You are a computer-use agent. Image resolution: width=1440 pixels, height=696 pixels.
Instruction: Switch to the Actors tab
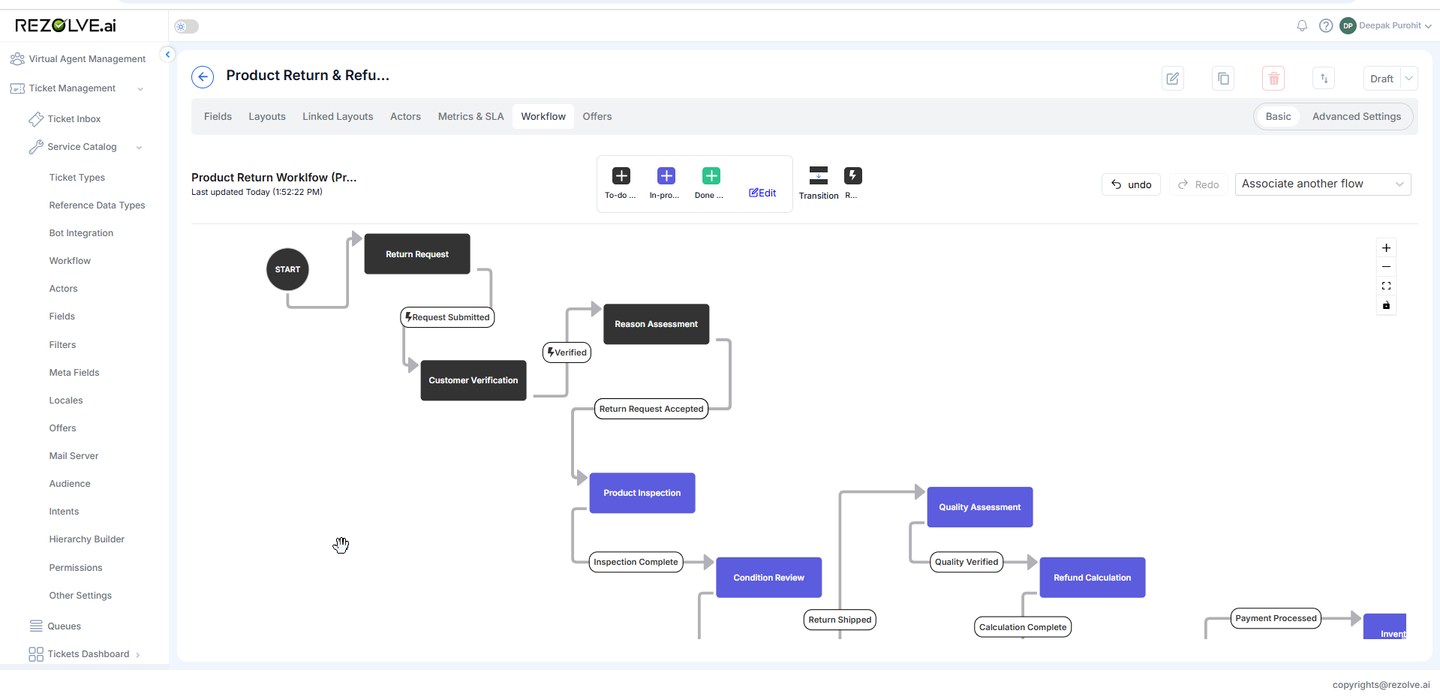point(405,117)
